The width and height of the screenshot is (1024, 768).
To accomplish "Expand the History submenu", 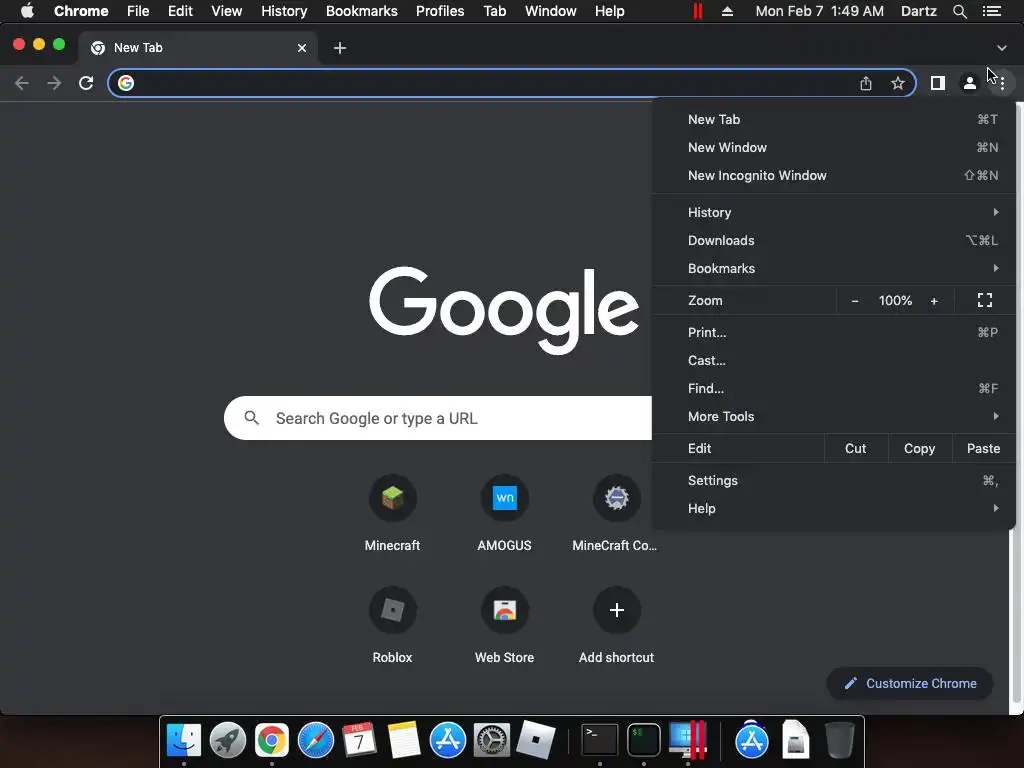I will click(834, 212).
